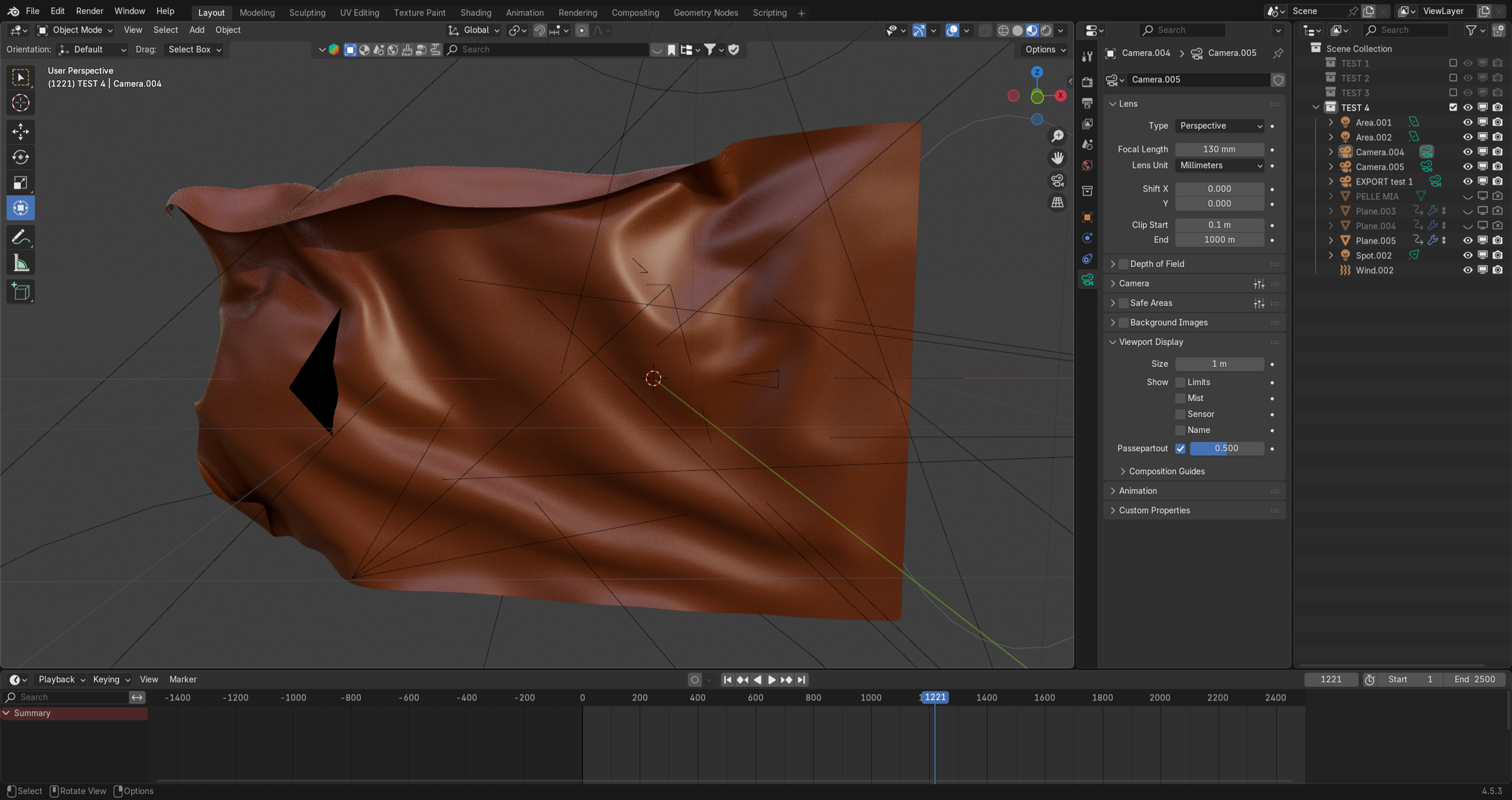1512x800 pixels.
Task: Expand Camera.005 in the outliner
Action: (1331, 166)
